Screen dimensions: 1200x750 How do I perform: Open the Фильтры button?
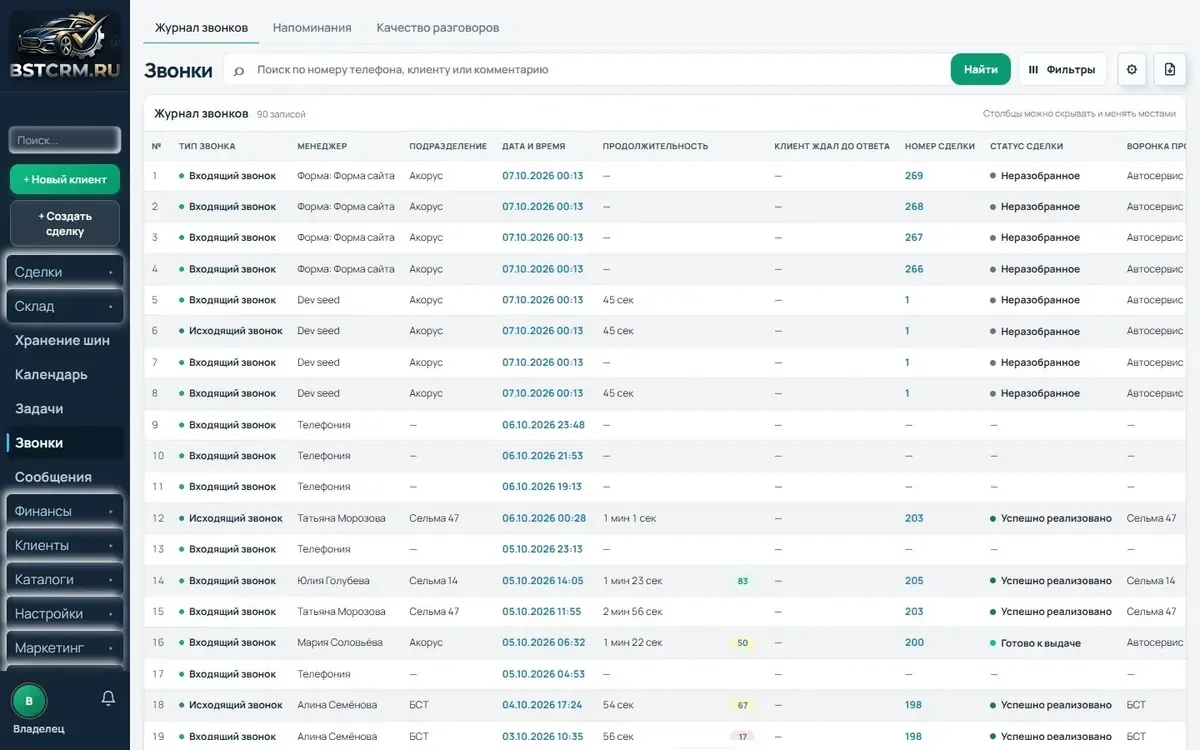[1062, 70]
